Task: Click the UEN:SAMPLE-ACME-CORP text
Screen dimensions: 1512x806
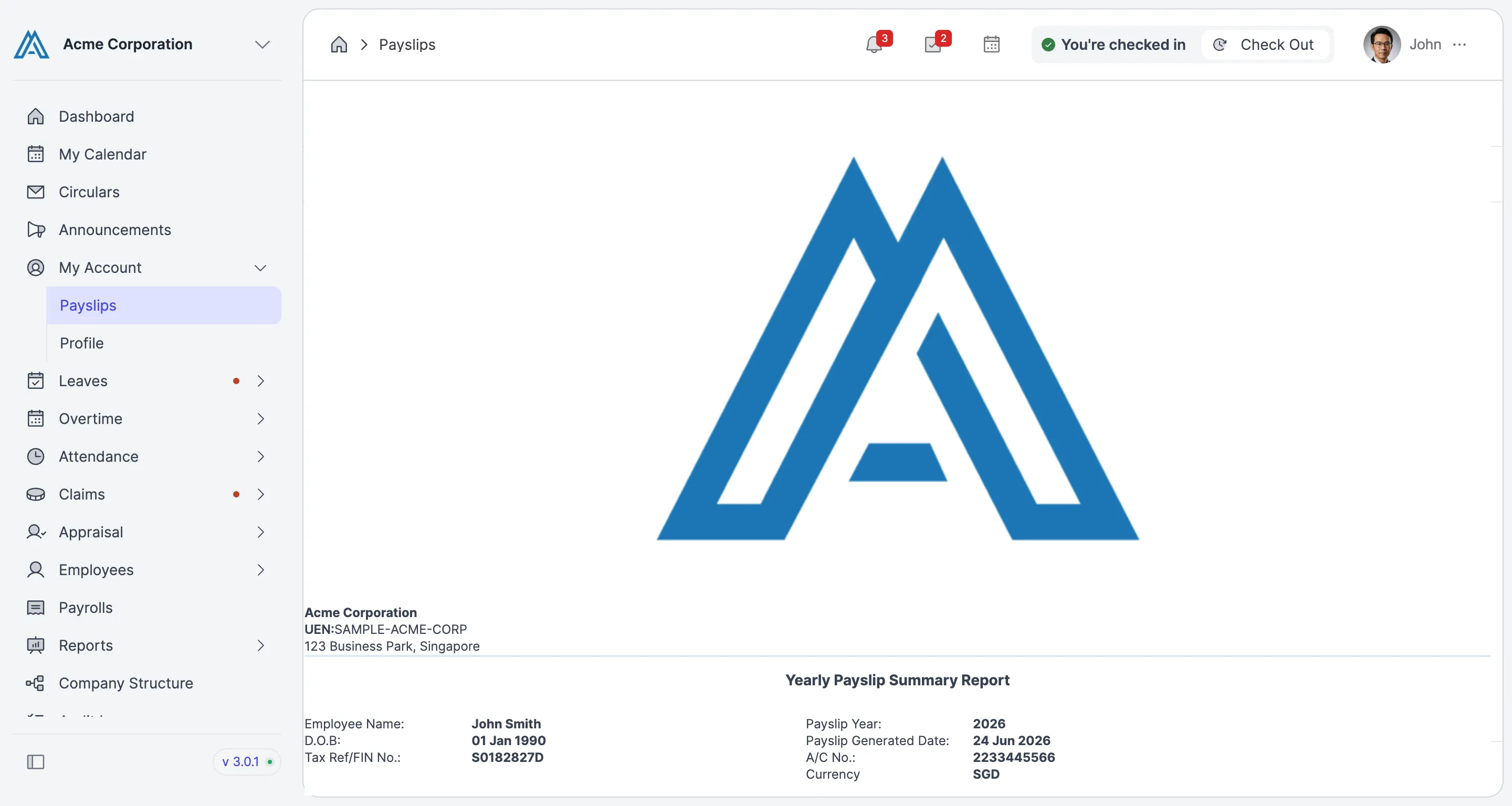Action: [386, 630]
